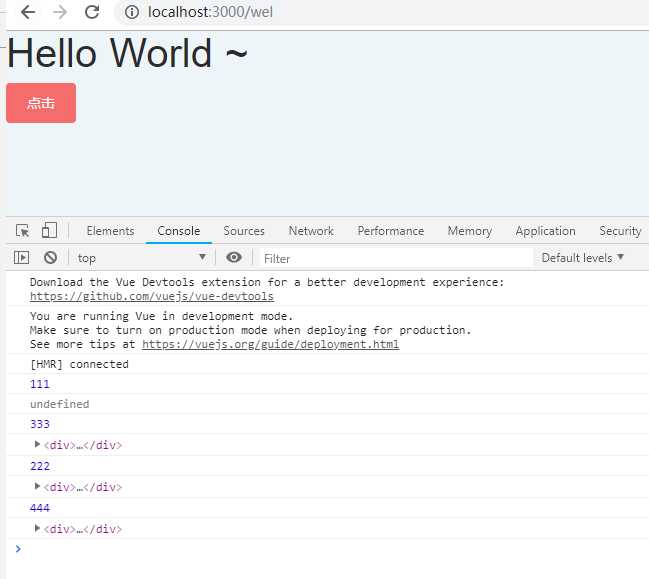
Task: Open the Sources tab
Action: [x=244, y=231]
